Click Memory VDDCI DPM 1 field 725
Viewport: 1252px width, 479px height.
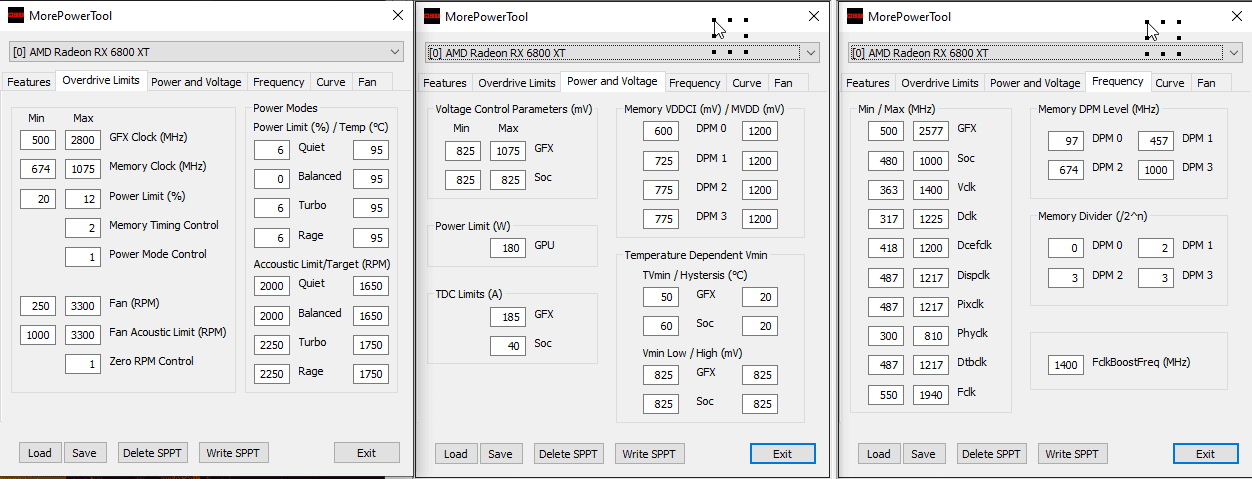tap(661, 160)
